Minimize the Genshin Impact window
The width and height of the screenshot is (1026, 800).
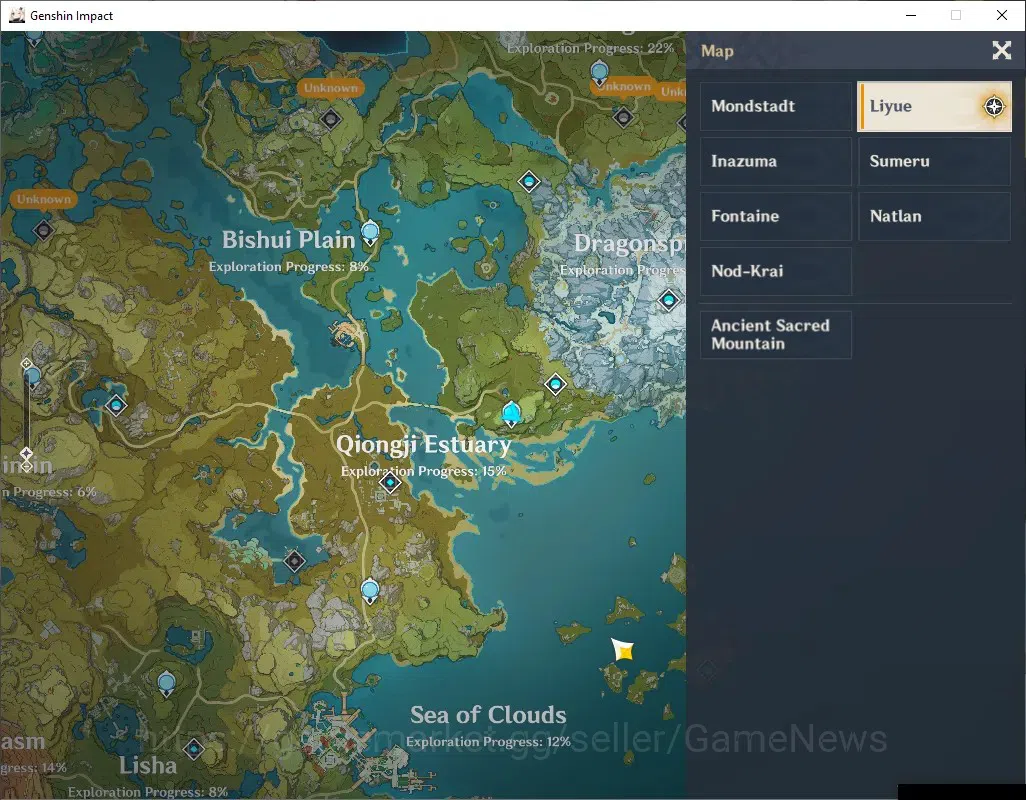pos(911,15)
